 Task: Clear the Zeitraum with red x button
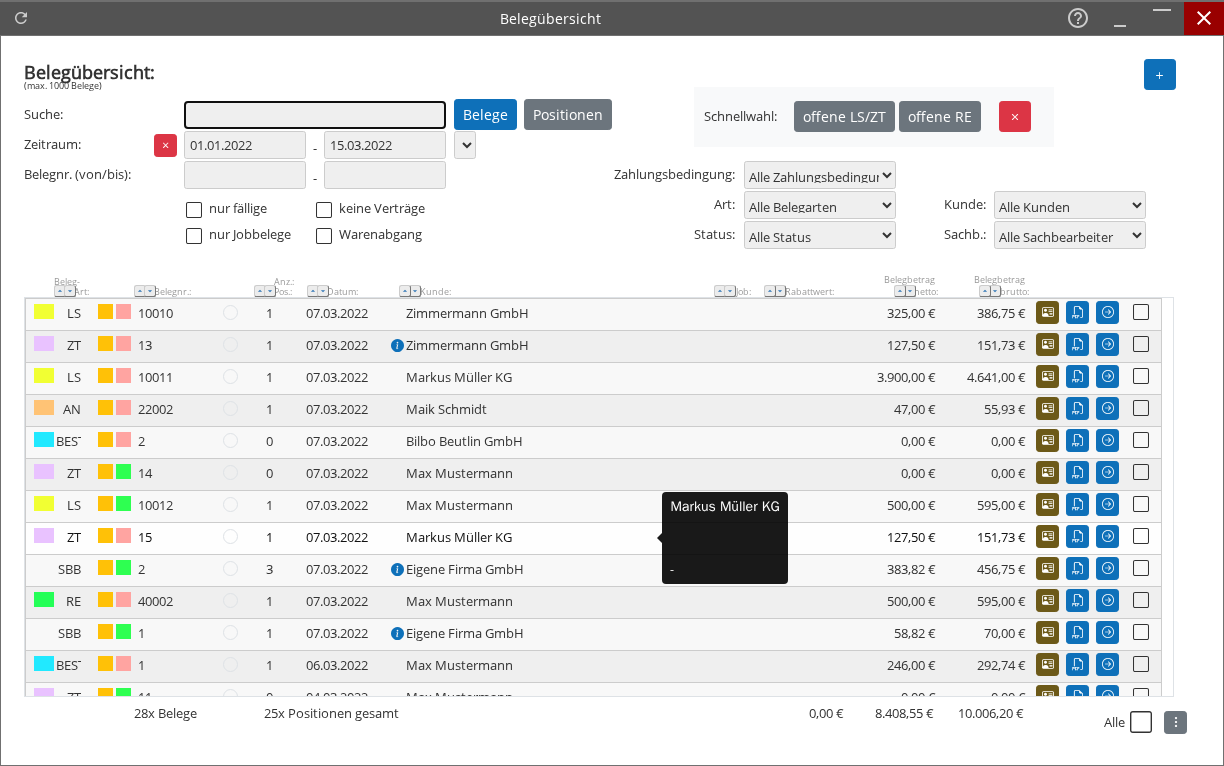(165, 145)
